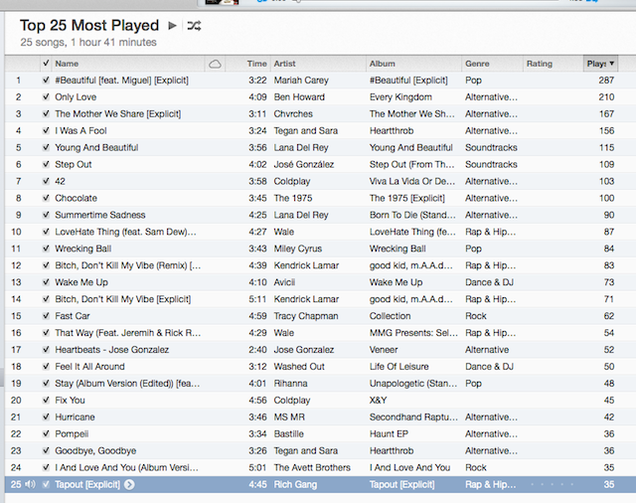Play the Top 25 Most Played playlist

pyautogui.click(x=172, y=26)
